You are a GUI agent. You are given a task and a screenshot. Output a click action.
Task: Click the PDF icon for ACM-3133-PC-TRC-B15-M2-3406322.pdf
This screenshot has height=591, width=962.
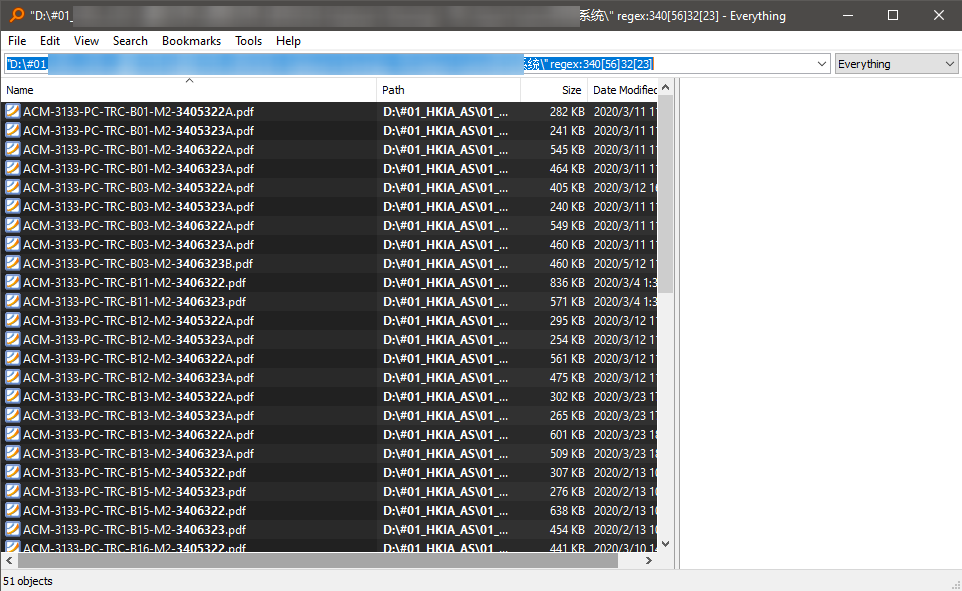(12, 510)
